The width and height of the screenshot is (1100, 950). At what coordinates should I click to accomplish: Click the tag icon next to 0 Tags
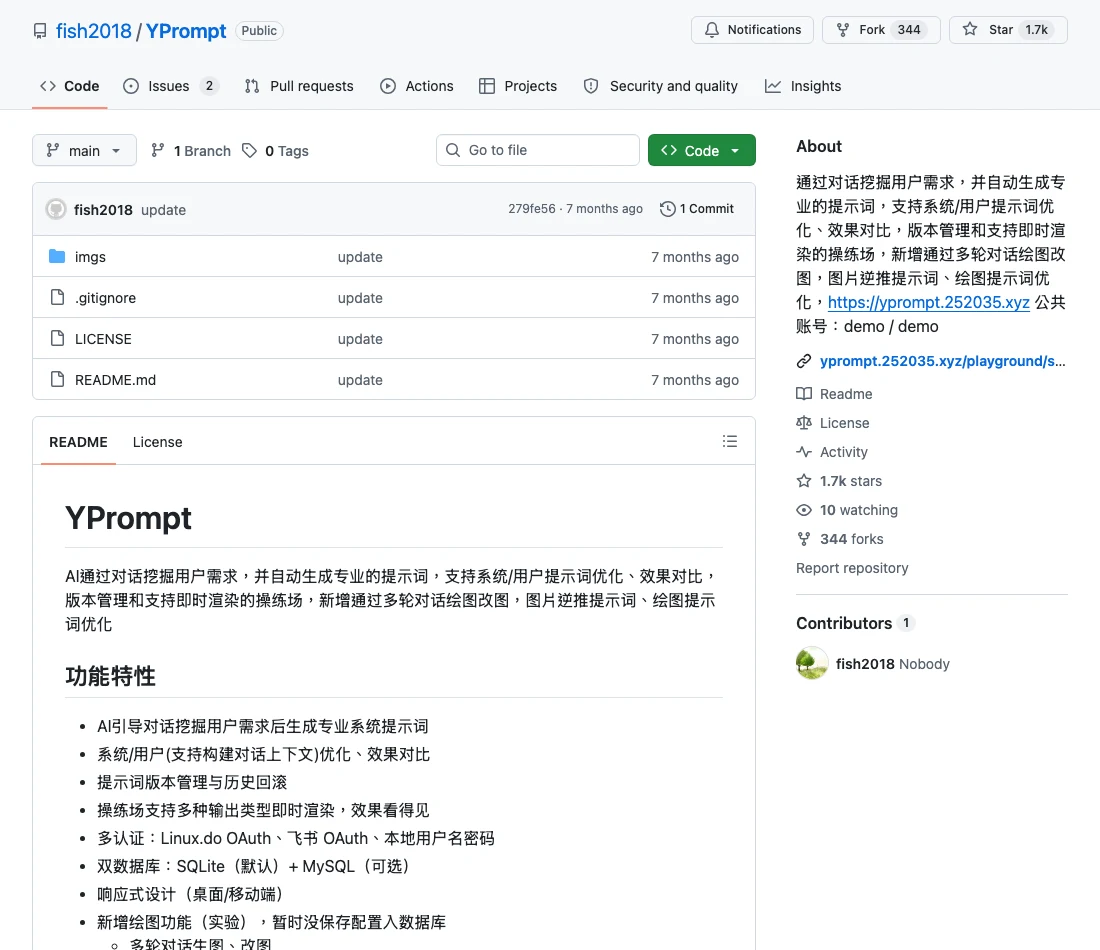pyautogui.click(x=249, y=150)
